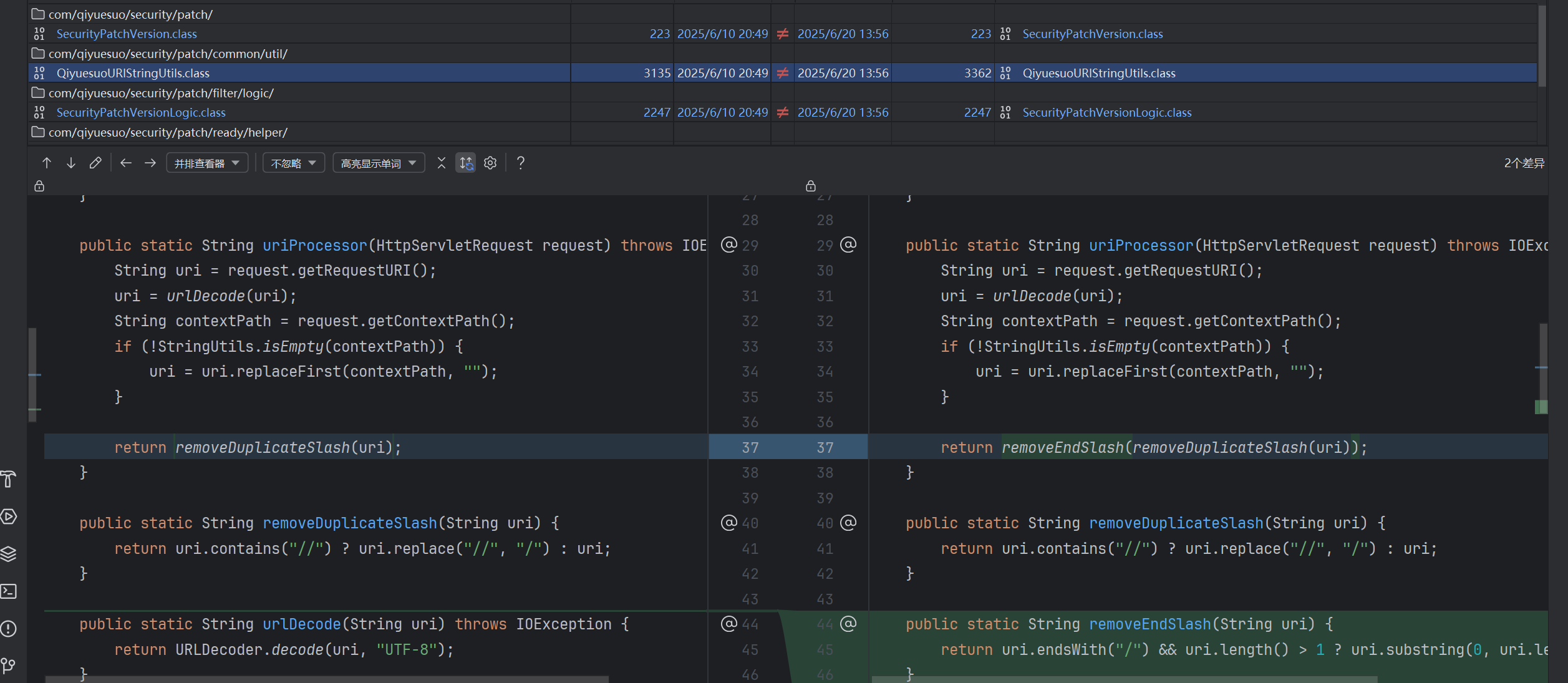
Task: Toggle the left pane lock icon
Action: [x=39, y=186]
